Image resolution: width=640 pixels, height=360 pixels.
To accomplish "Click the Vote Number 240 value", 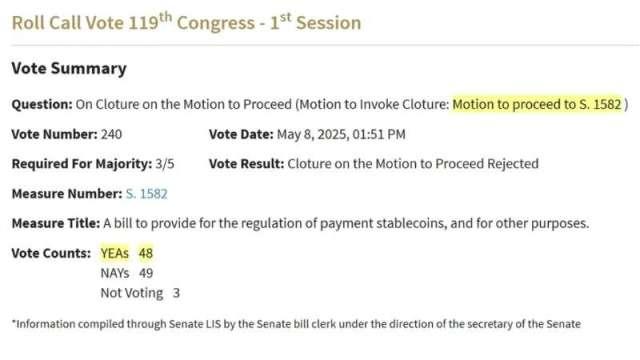I will click(x=111, y=134).
